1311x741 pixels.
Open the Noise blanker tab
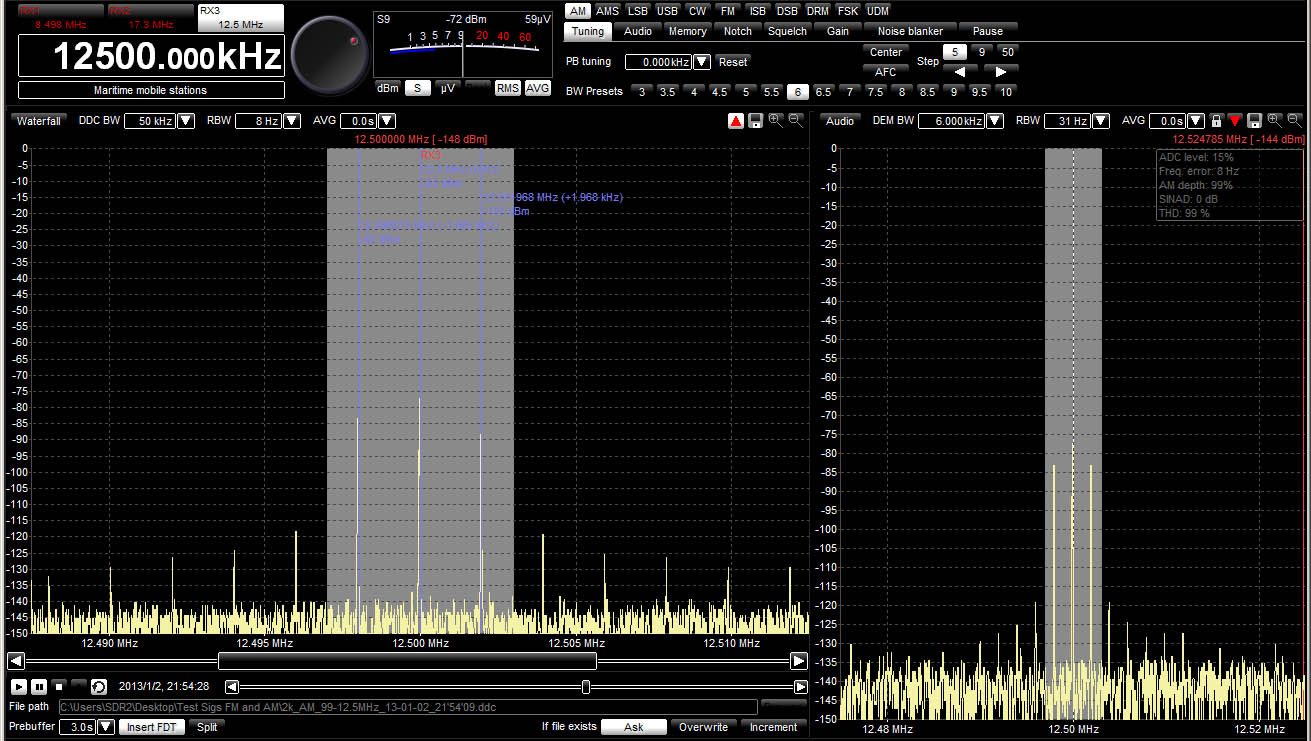910,31
